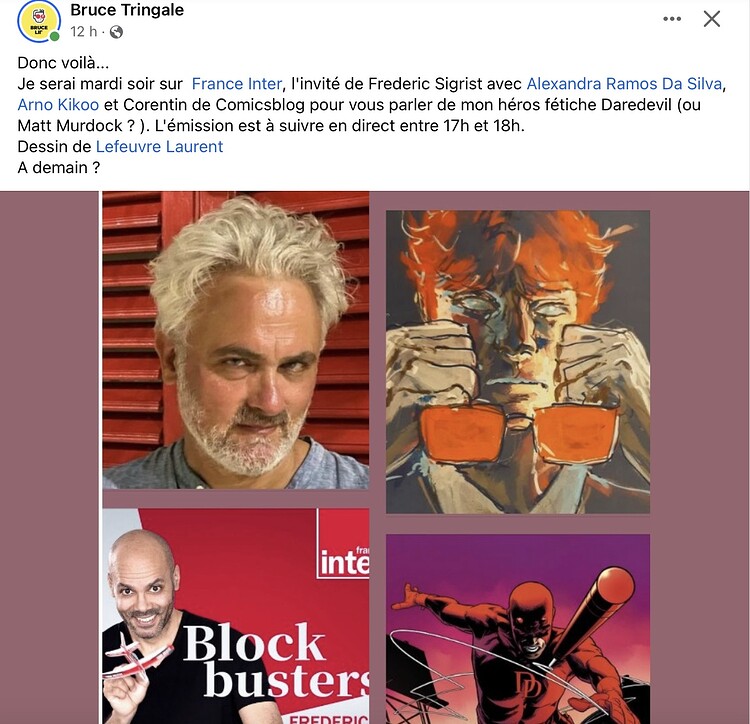Open the Alexandra Ramos Da Silva profile link
This screenshot has height=724, width=750.
pyautogui.click(x=624, y=84)
